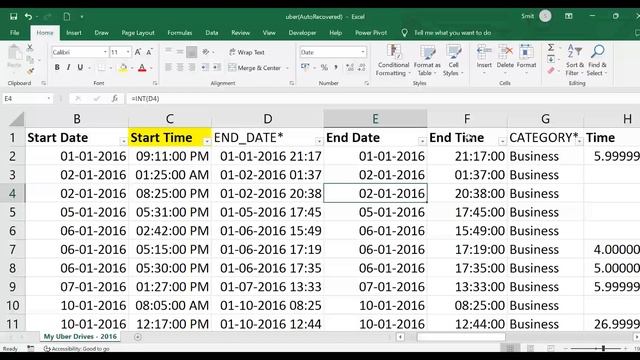This screenshot has width=640, height=360.
Task: Click the Undo arrow icon
Action: [x=28, y=17]
